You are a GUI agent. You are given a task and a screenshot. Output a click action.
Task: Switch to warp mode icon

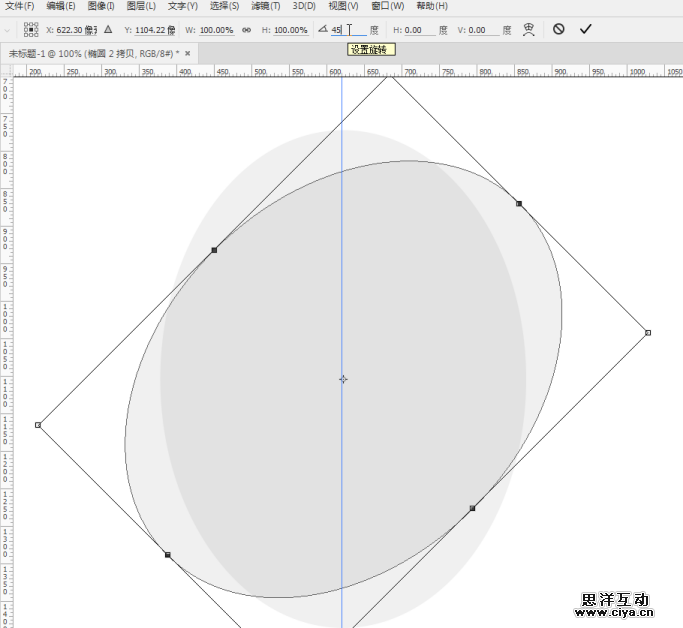(x=529, y=30)
